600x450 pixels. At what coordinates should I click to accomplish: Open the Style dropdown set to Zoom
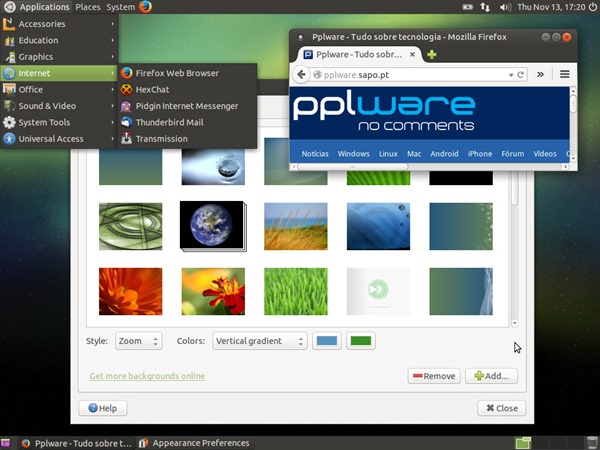[x=139, y=341]
